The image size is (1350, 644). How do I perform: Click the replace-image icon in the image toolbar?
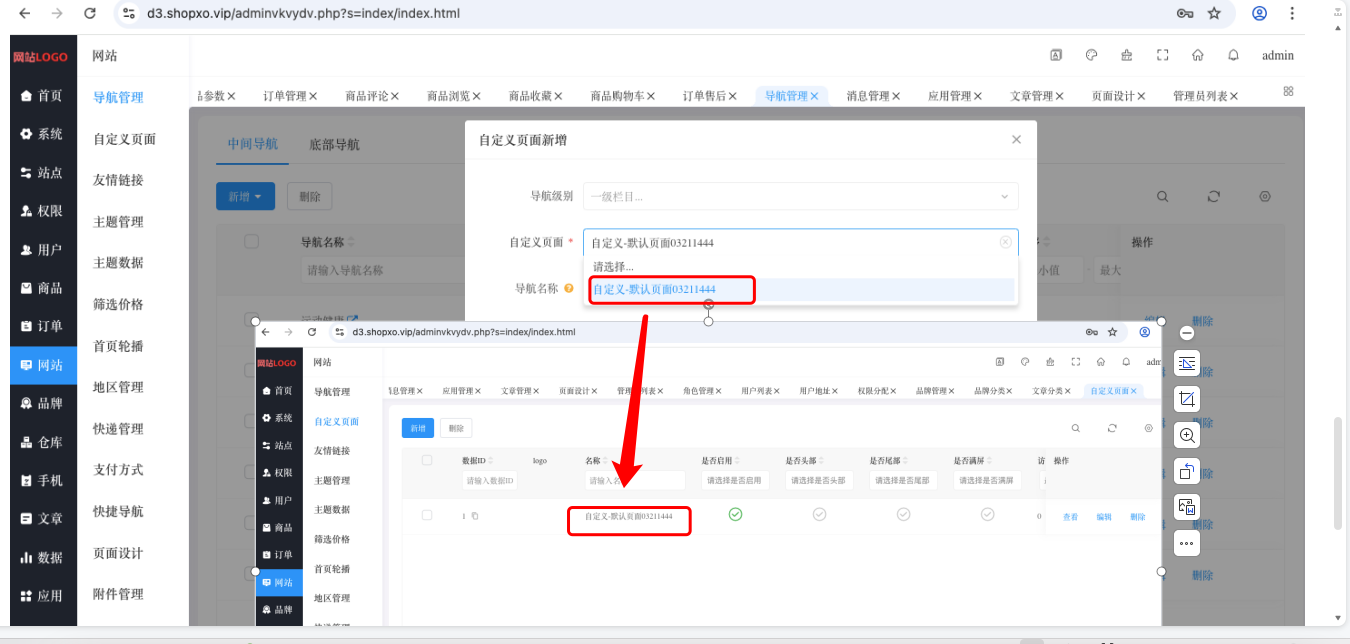(x=1187, y=507)
